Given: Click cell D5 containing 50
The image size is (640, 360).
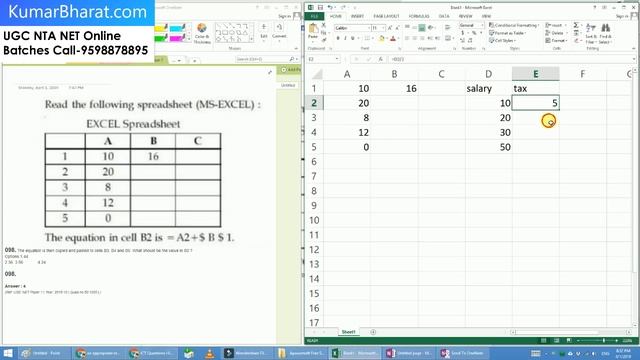Looking at the screenshot, I should coord(489,147).
